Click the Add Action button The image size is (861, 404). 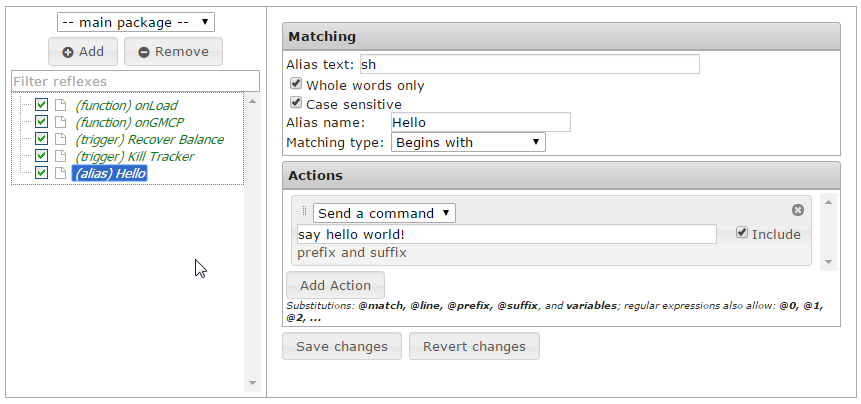point(335,285)
